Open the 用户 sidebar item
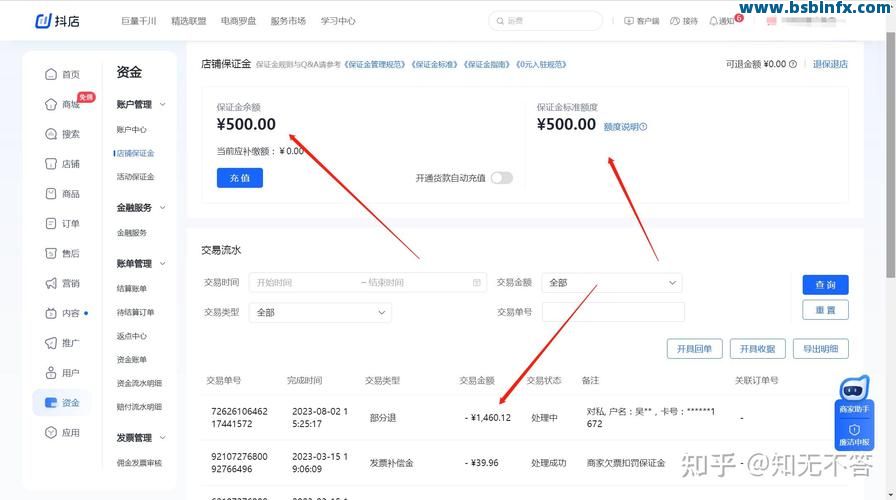The height and width of the screenshot is (500, 896). point(62,373)
